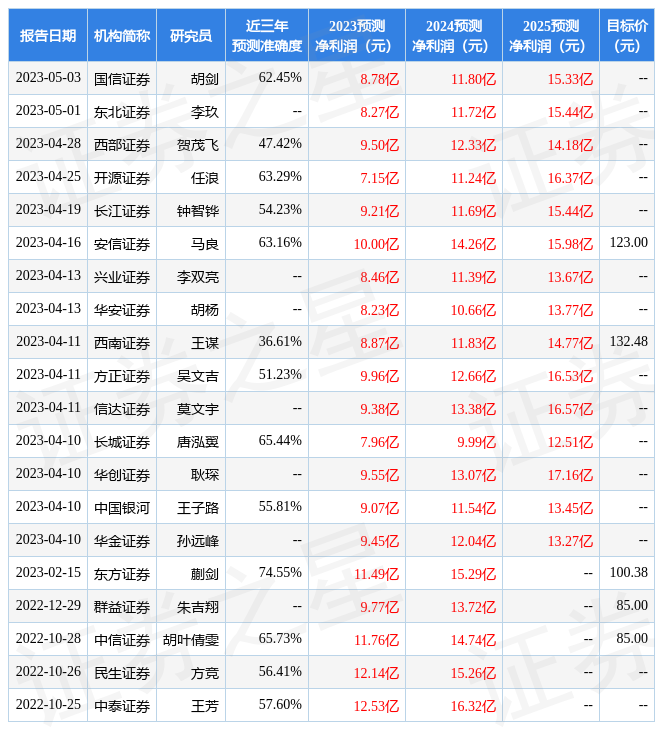The width and height of the screenshot is (655, 730).
Task: Select the 信达证券 institution cell
Action: click(122, 409)
